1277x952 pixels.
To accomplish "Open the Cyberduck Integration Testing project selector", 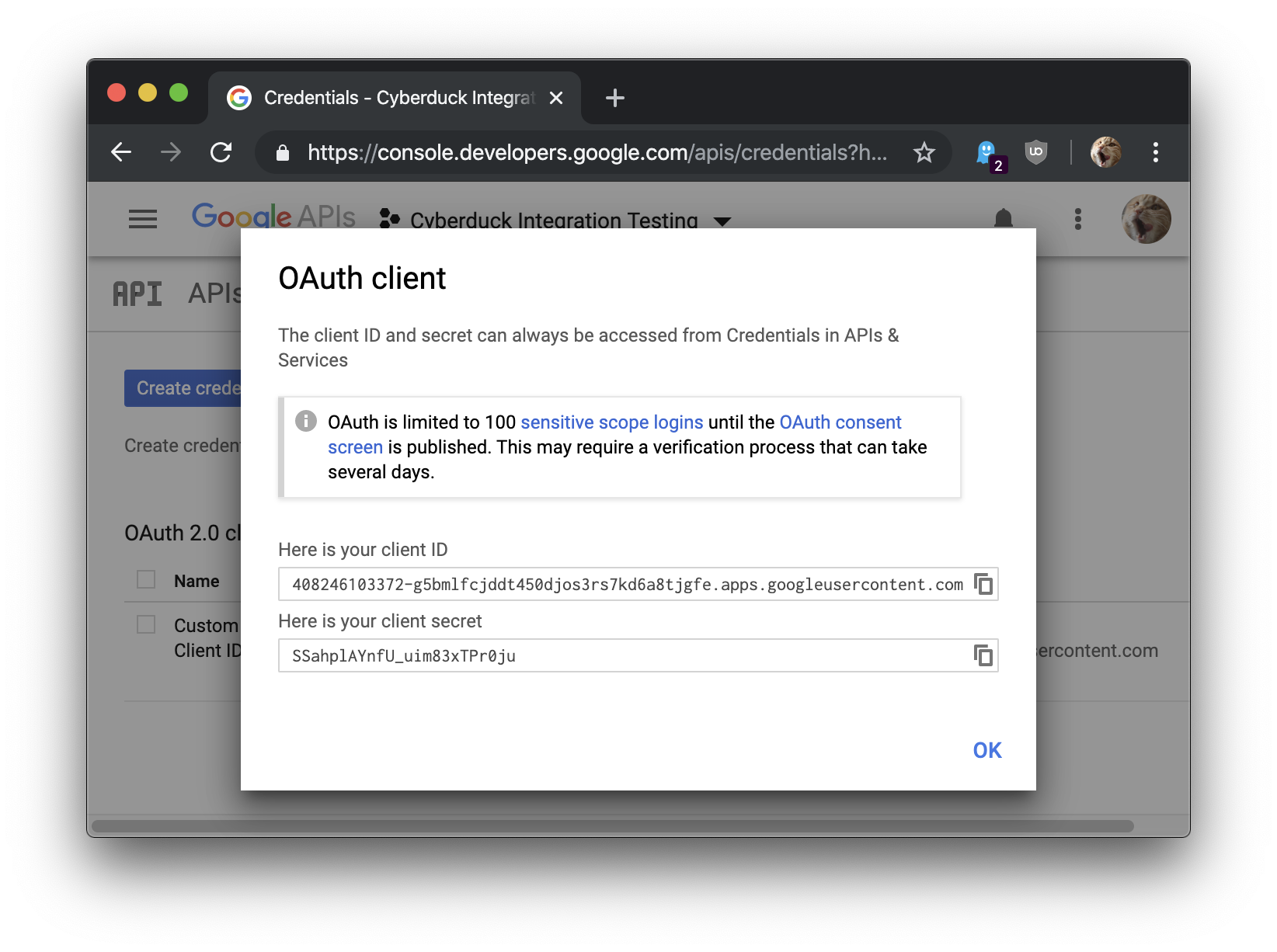I will (x=555, y=220).
